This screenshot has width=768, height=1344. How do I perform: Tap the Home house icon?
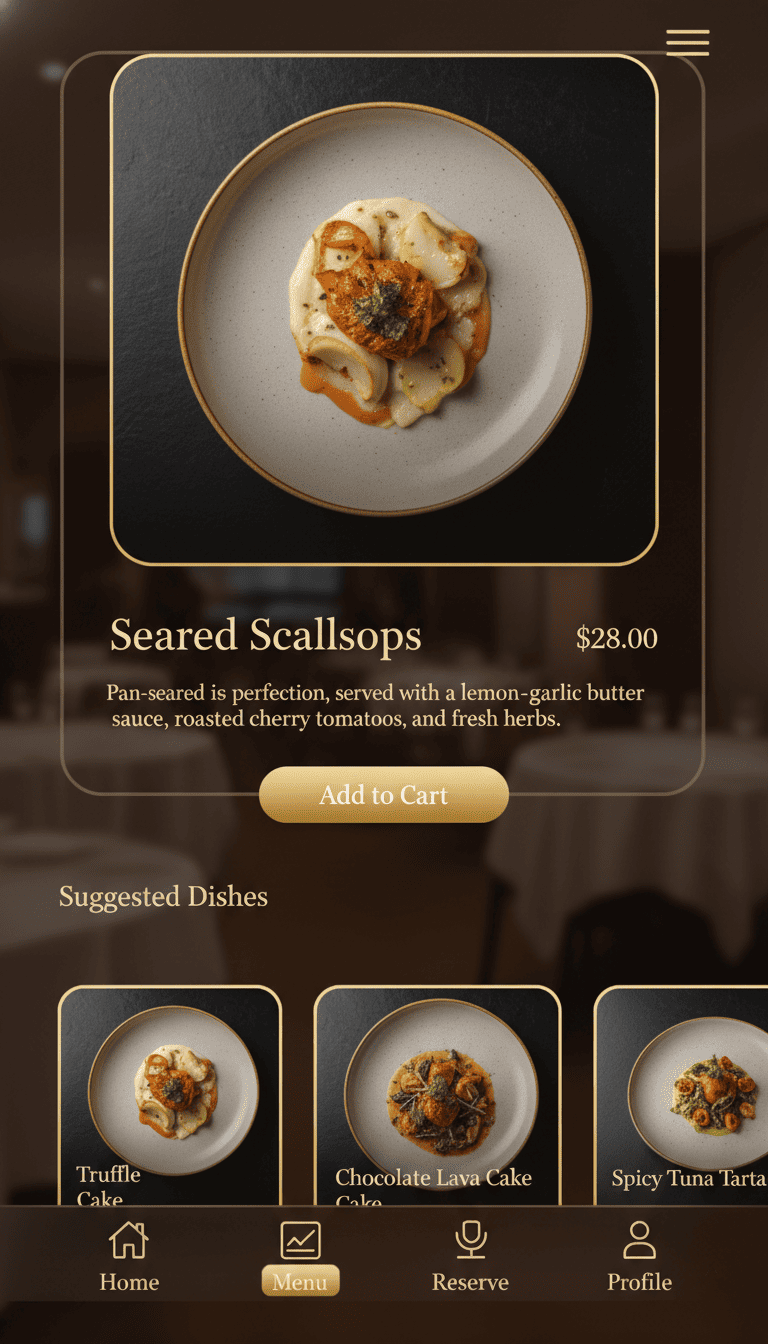pyautogui.click(x=129, y=1240)
